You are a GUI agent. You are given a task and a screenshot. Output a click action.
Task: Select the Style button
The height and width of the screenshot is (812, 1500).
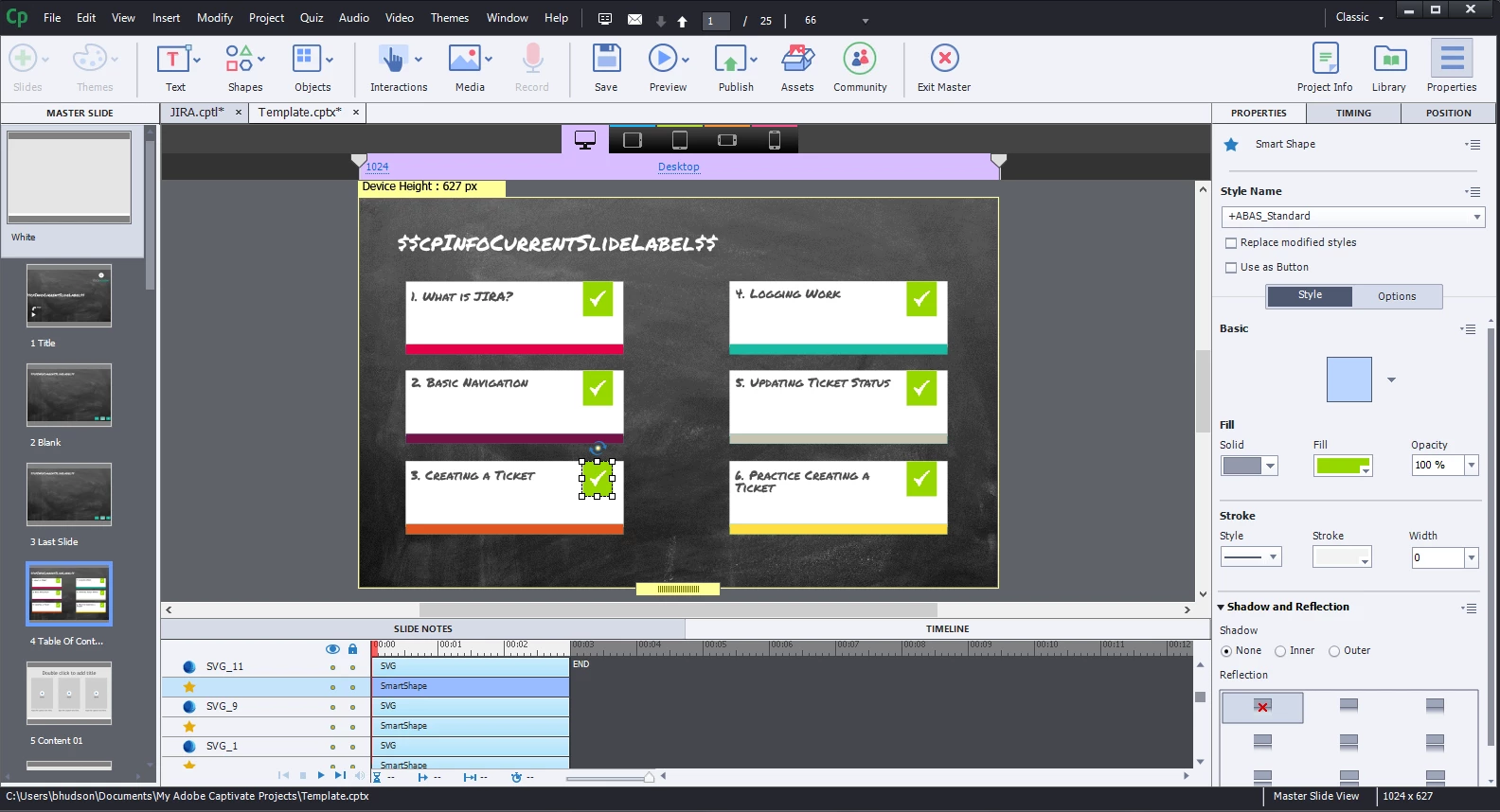1310,295
